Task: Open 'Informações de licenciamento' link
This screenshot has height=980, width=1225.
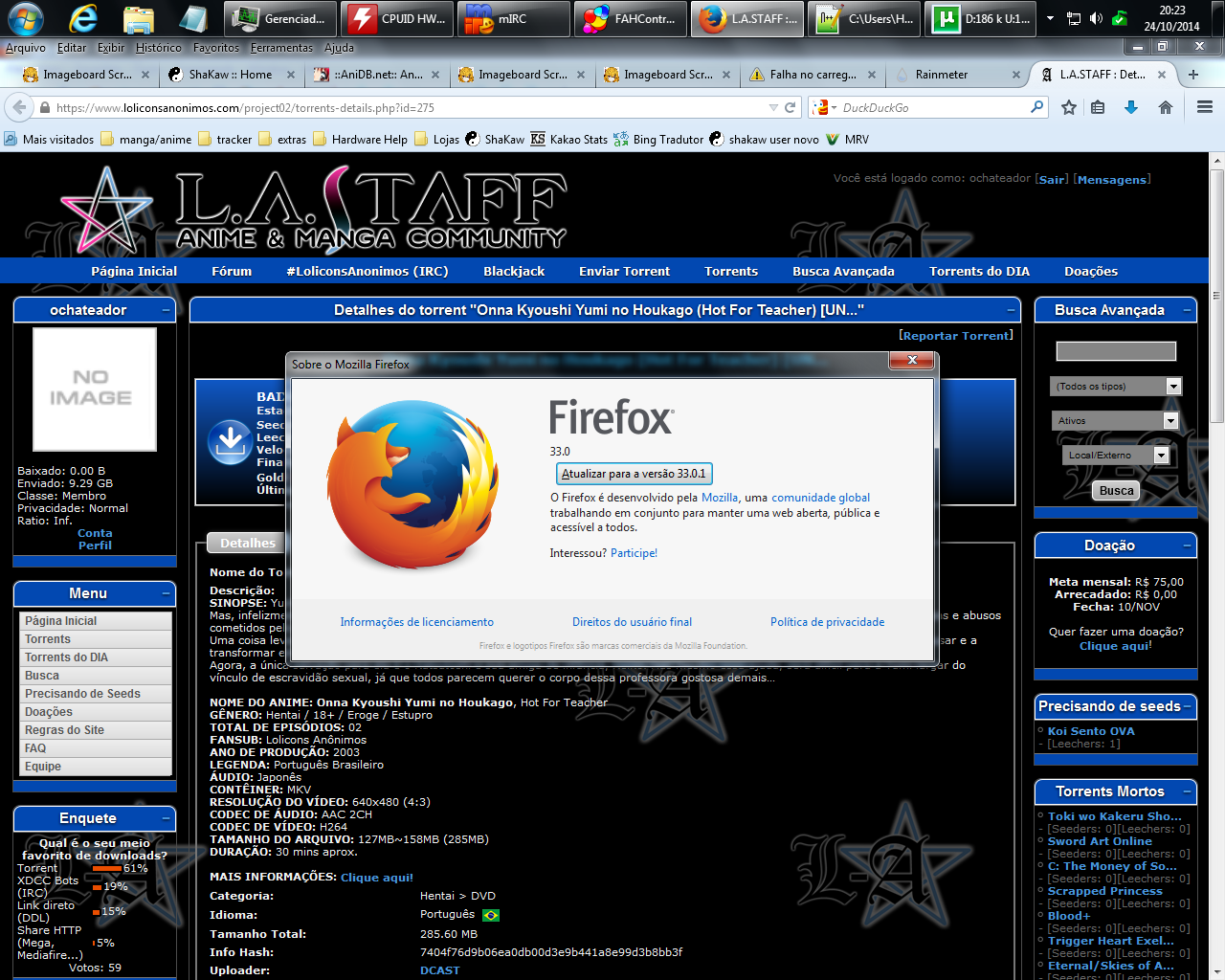Action: click(x=416, y=622)
